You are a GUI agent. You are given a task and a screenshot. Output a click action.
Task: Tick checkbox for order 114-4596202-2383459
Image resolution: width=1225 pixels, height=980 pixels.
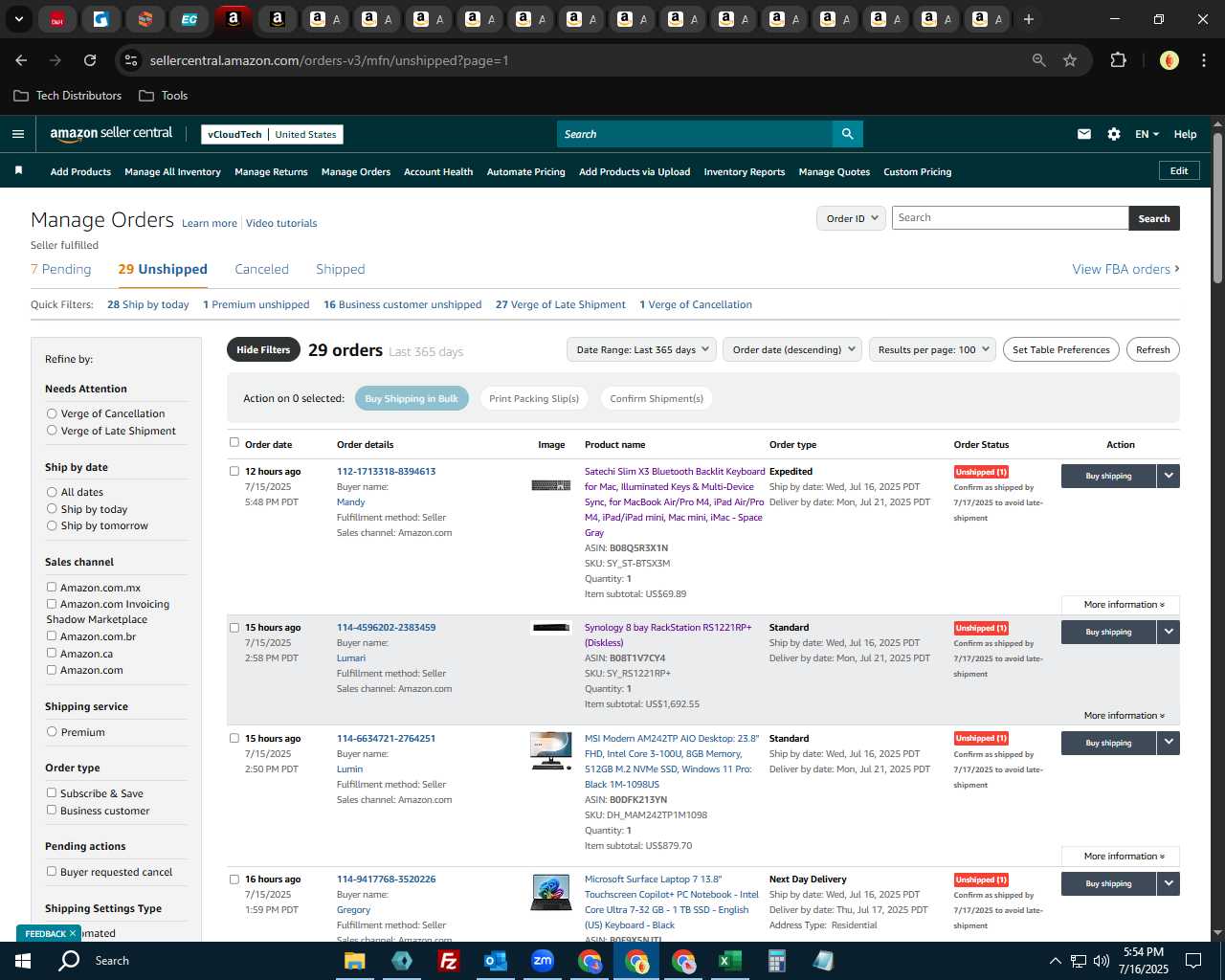point(234,628)
